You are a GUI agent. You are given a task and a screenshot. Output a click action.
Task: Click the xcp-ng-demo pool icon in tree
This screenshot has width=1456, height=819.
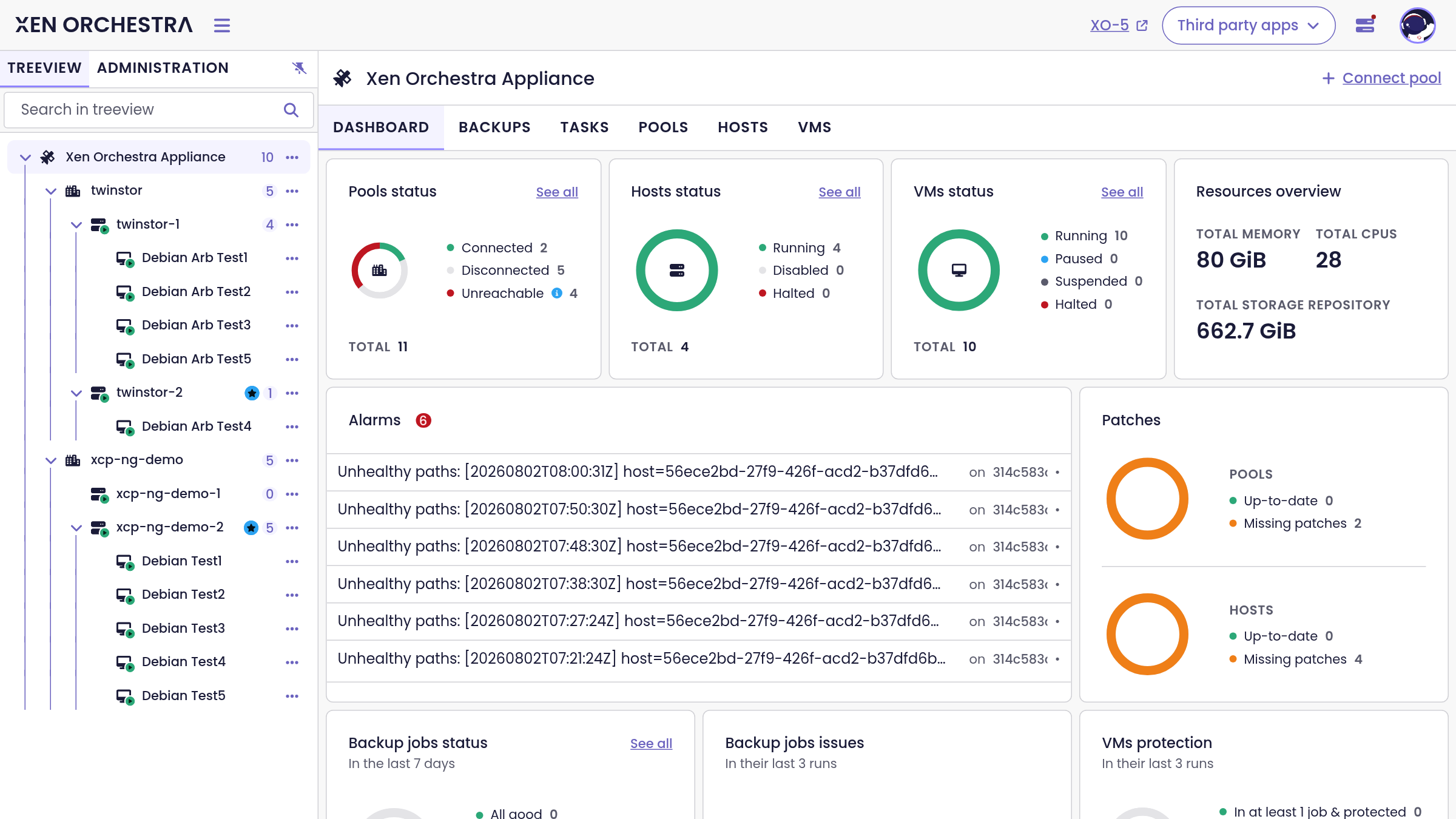click(x=73, y=460)
